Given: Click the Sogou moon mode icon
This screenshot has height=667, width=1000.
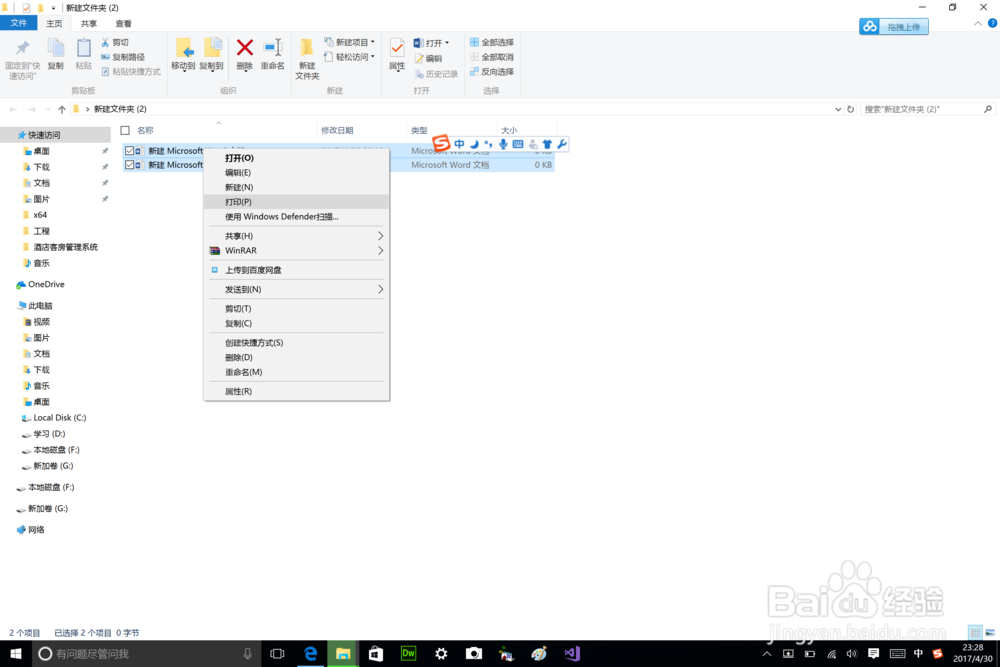Looking at the screenshot, I should coord(474,144).
